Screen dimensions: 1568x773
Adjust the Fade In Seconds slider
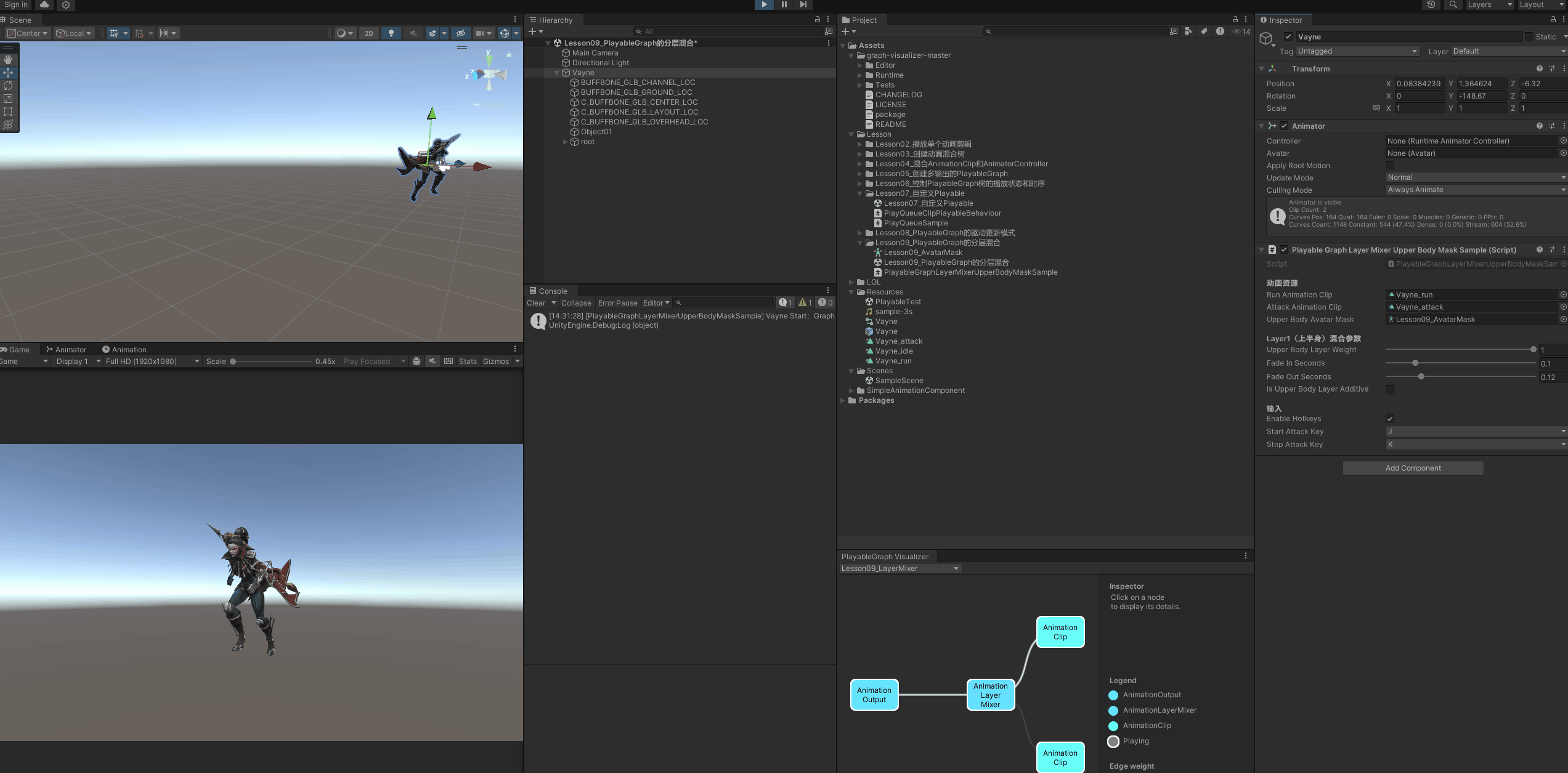[x=1415, y=363]
